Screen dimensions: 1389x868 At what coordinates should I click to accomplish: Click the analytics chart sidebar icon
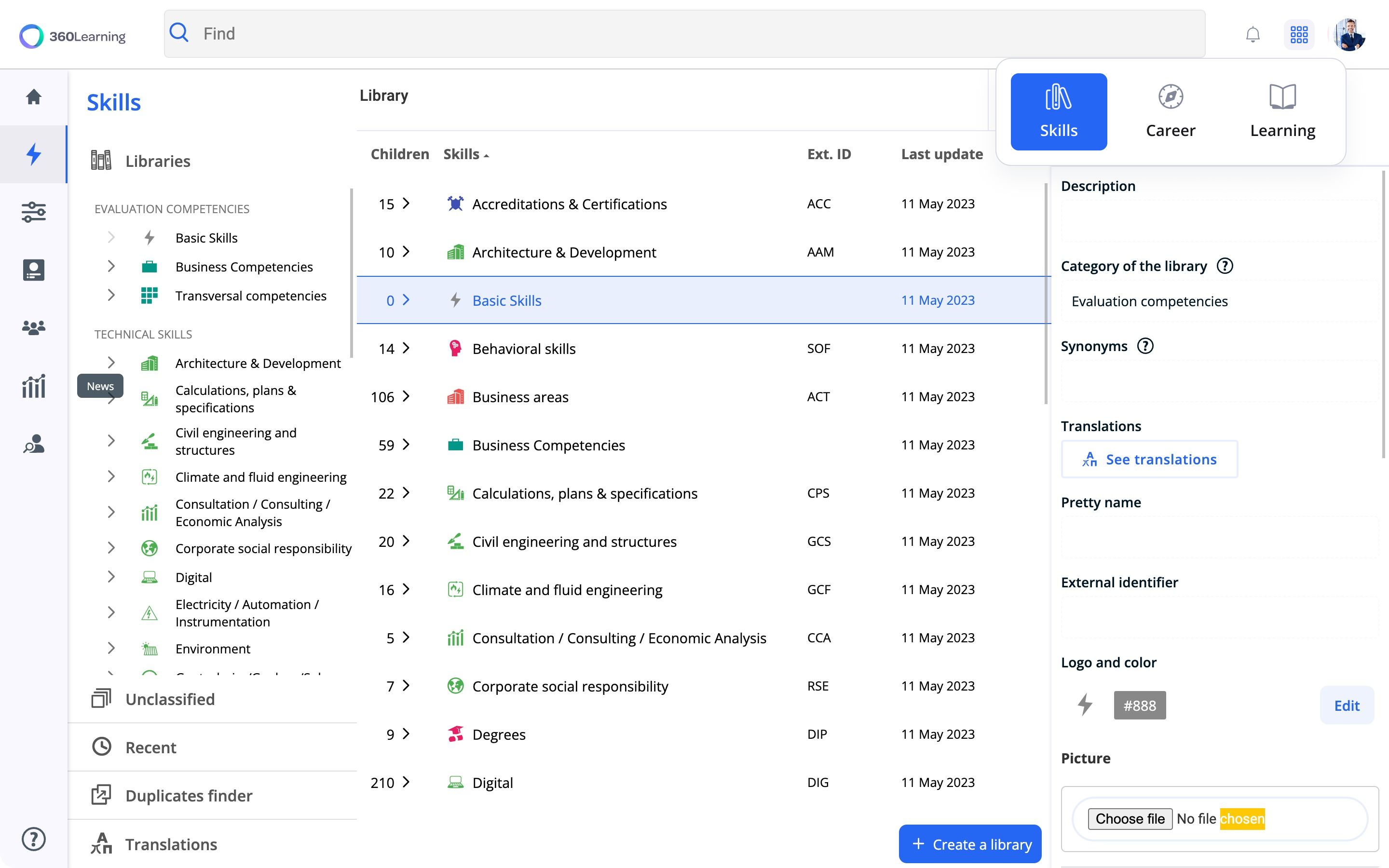(34, 386)
